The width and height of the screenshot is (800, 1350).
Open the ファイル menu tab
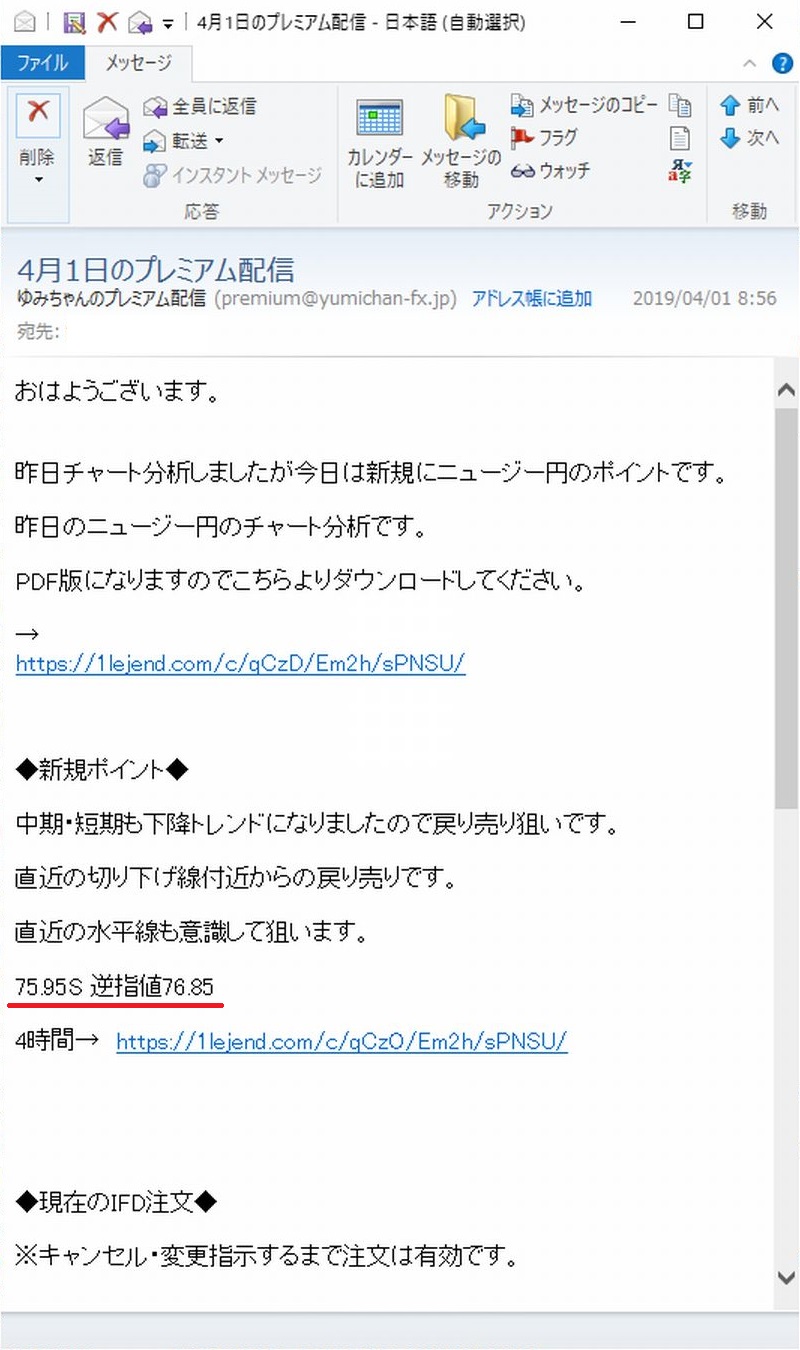tap(41, 63)
